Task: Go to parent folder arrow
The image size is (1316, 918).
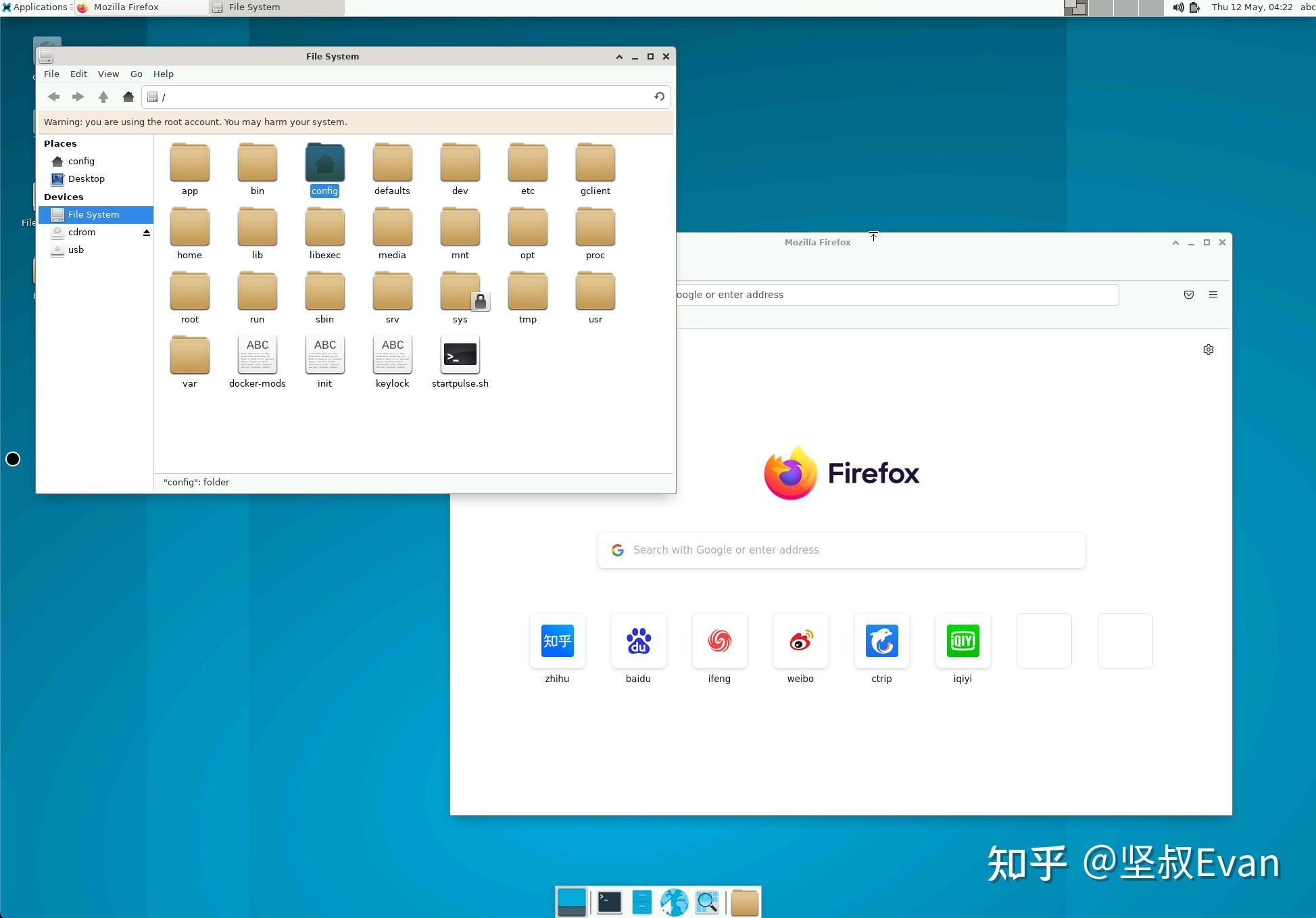Action: [103, 97]
